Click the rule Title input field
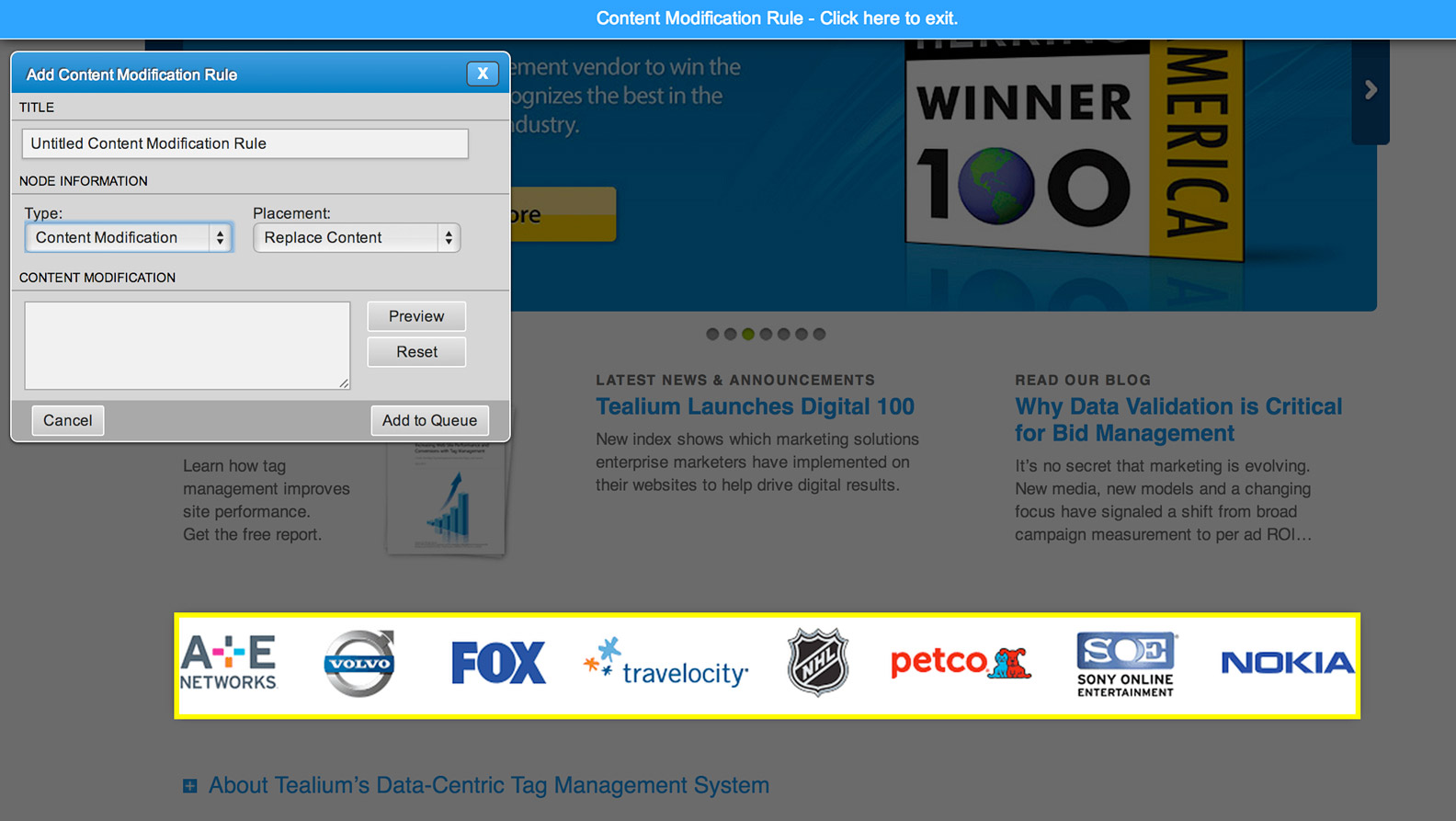 [245, 143]
